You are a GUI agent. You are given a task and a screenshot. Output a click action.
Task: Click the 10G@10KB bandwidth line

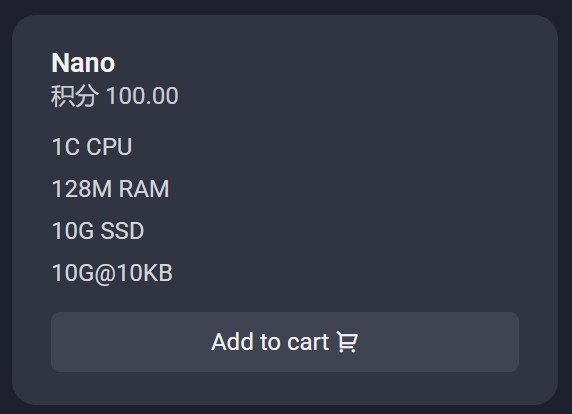112,273
